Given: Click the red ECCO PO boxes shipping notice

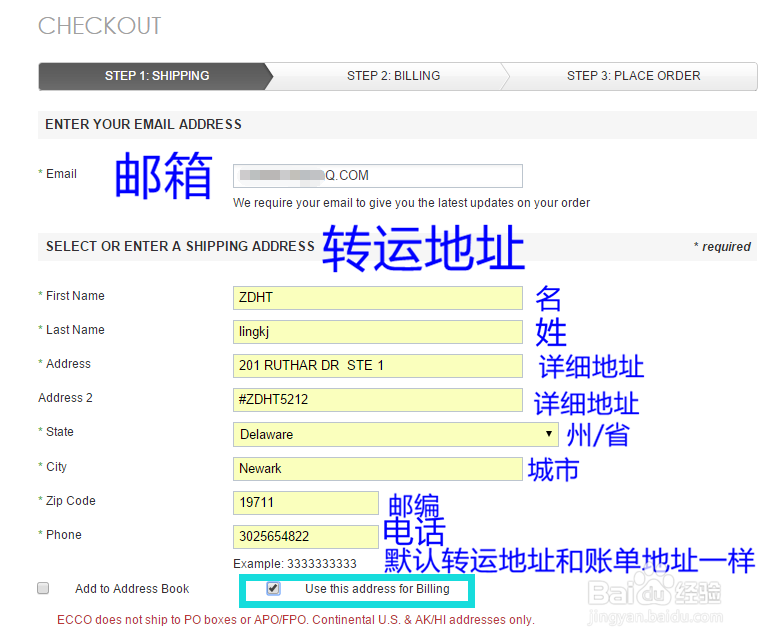Looking at the screenshot, I should click(295, 620).
